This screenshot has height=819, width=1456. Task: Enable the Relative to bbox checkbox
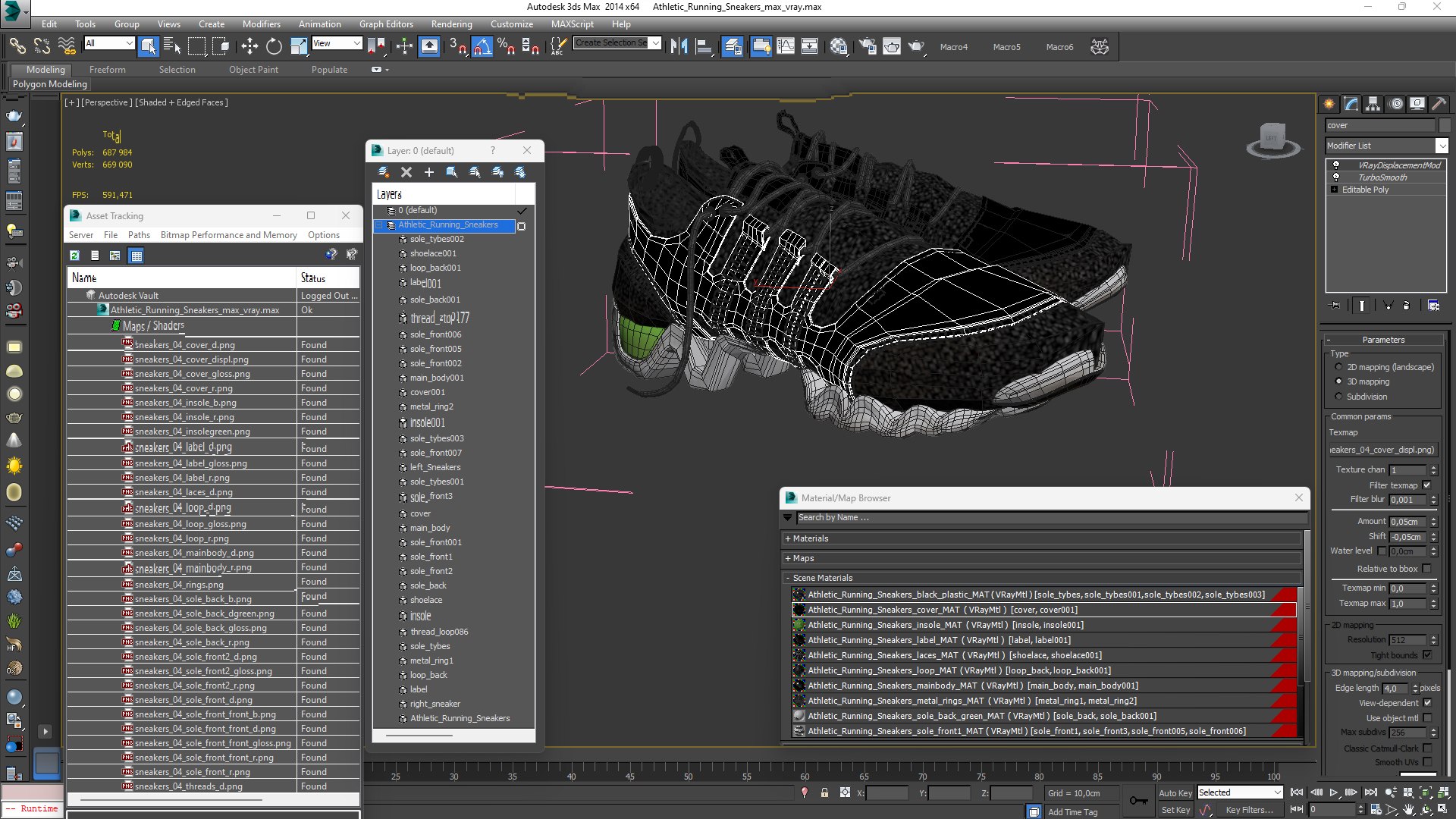tap(1426, 569)
